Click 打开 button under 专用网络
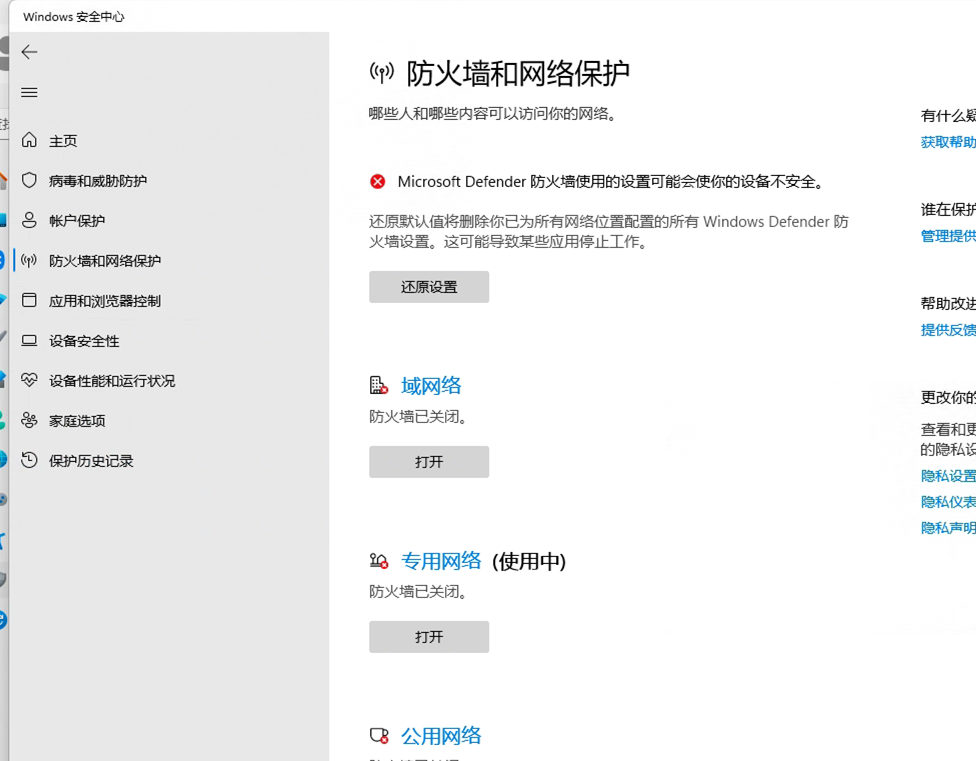Viewport: 976px width, 761px height. click(429, 637)
